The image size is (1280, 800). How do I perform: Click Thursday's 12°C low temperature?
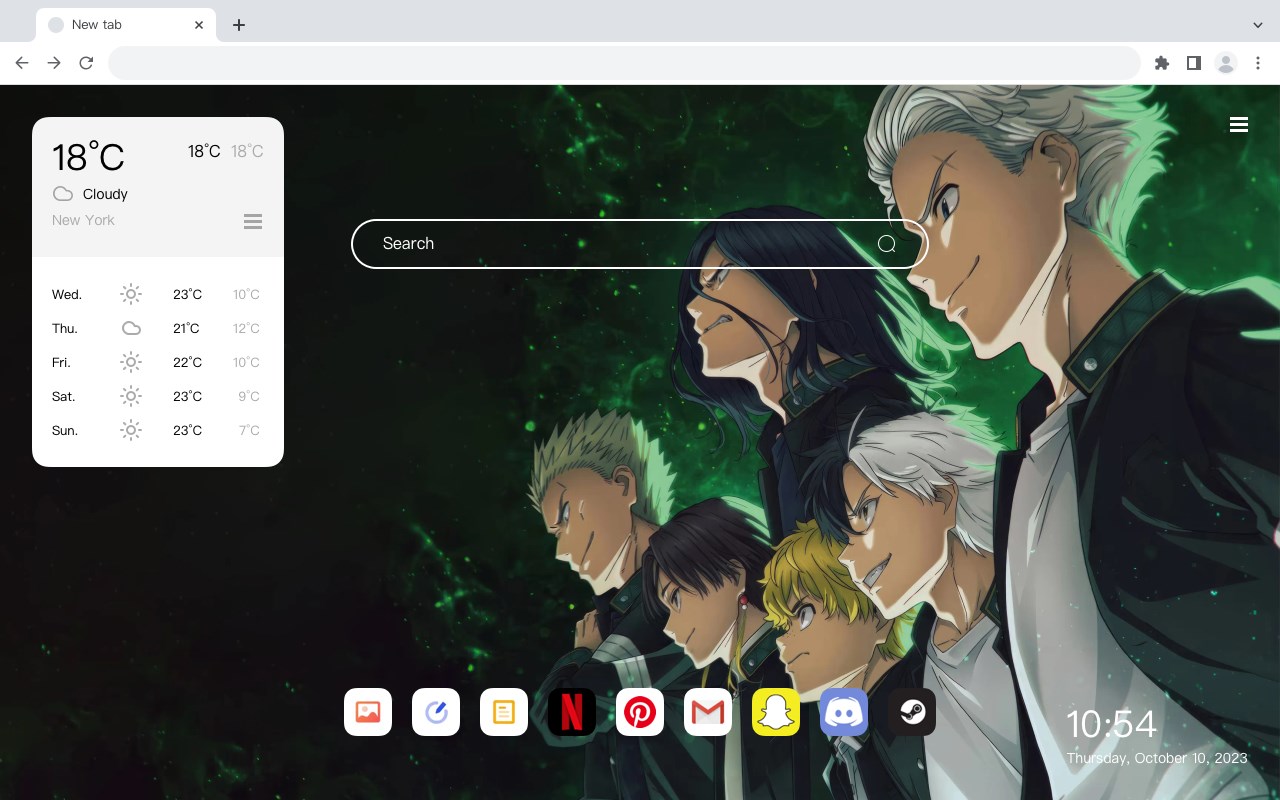[246, 328]
